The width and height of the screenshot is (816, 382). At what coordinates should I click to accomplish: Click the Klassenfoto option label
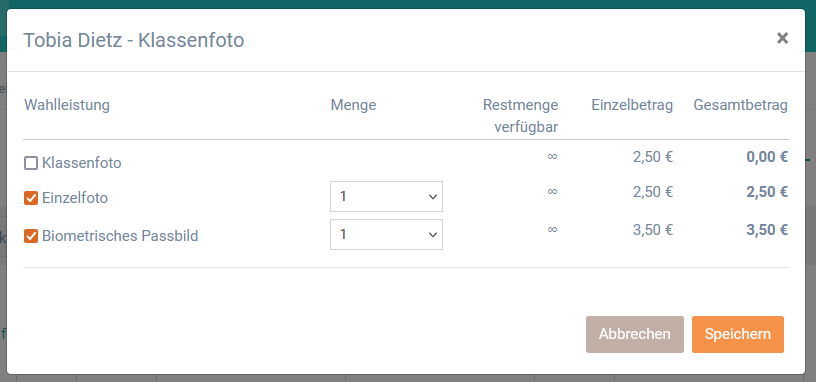pyautogui.click(x=82, y=163)
